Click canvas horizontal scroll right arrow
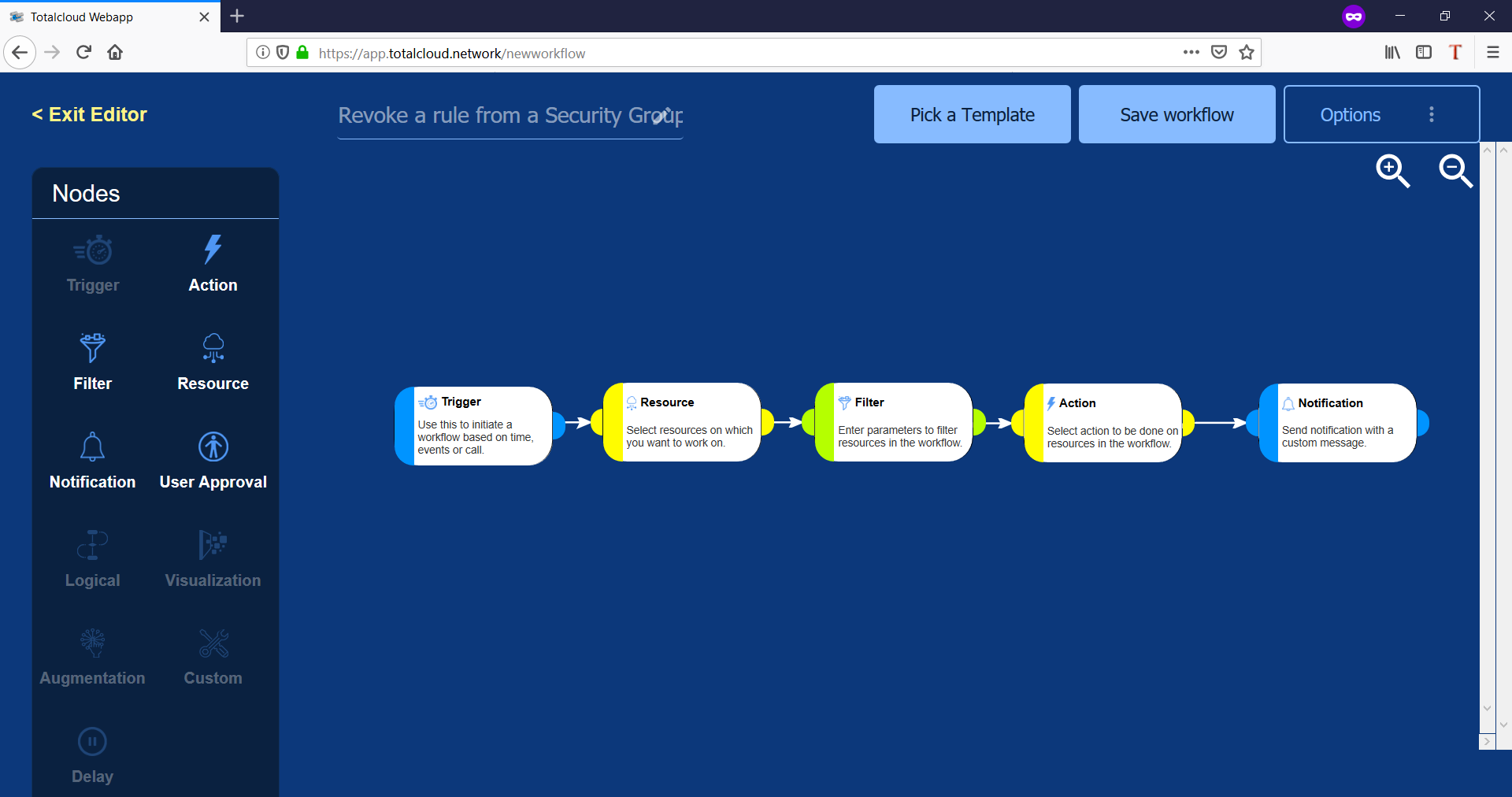Image resolution: width=1512 pixels, height=797 pixels. tap(1487, 741)
